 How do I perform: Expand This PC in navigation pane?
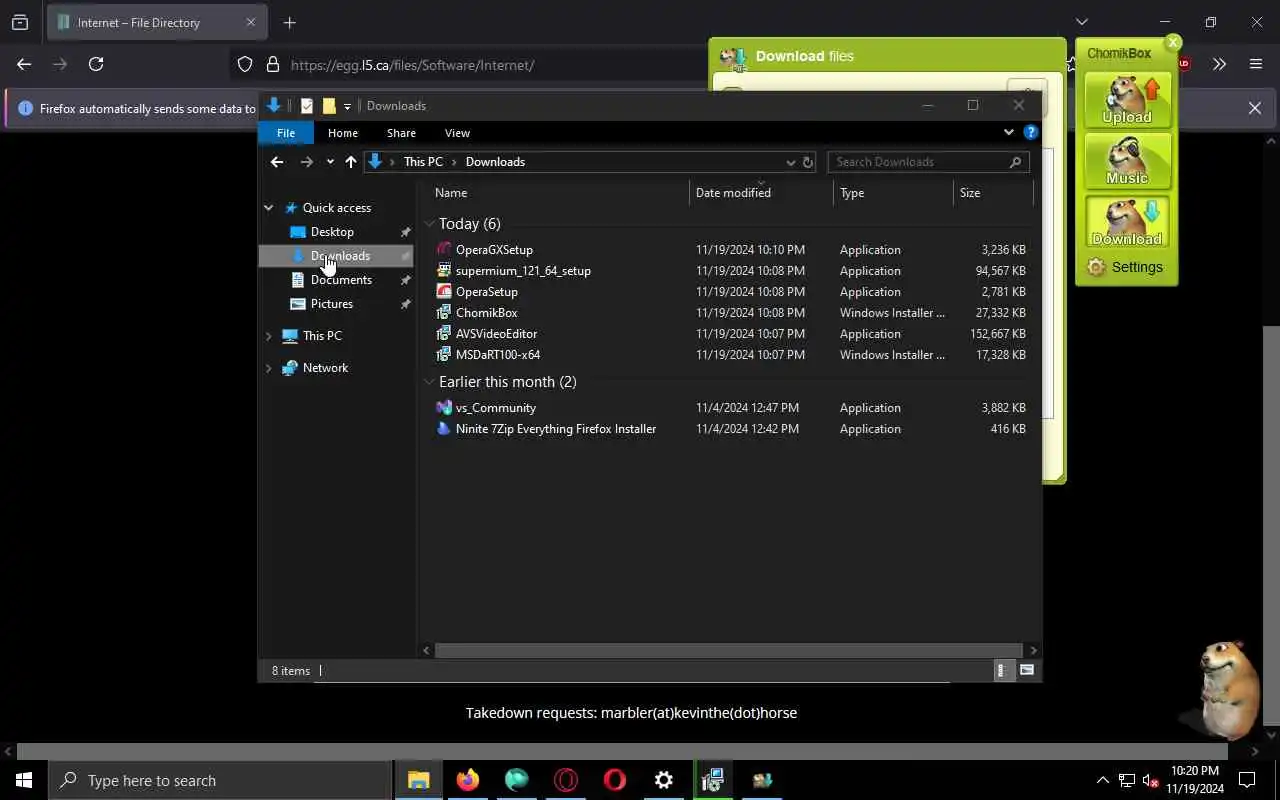coord(269,336)
